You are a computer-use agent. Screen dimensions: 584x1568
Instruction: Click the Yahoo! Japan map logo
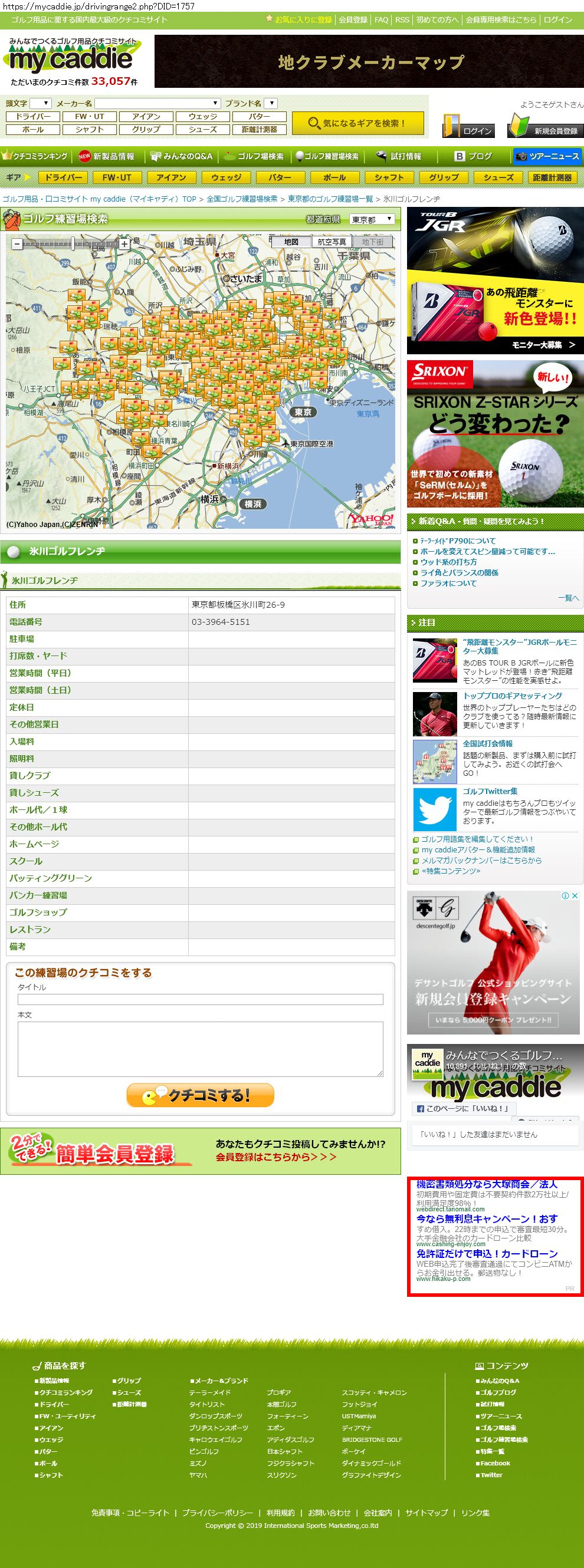coord(371,519)
